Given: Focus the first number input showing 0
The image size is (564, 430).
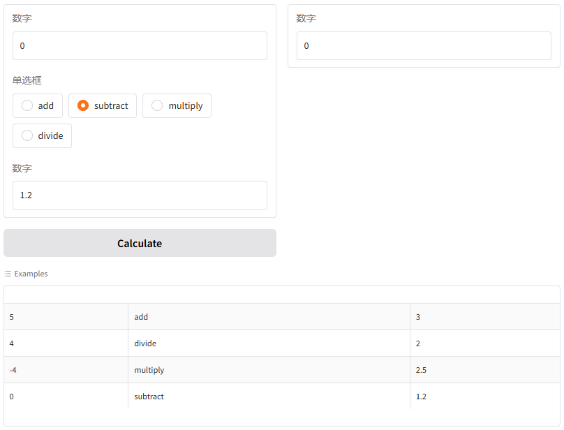Looking at the screenshot, I should pos(140,46).
